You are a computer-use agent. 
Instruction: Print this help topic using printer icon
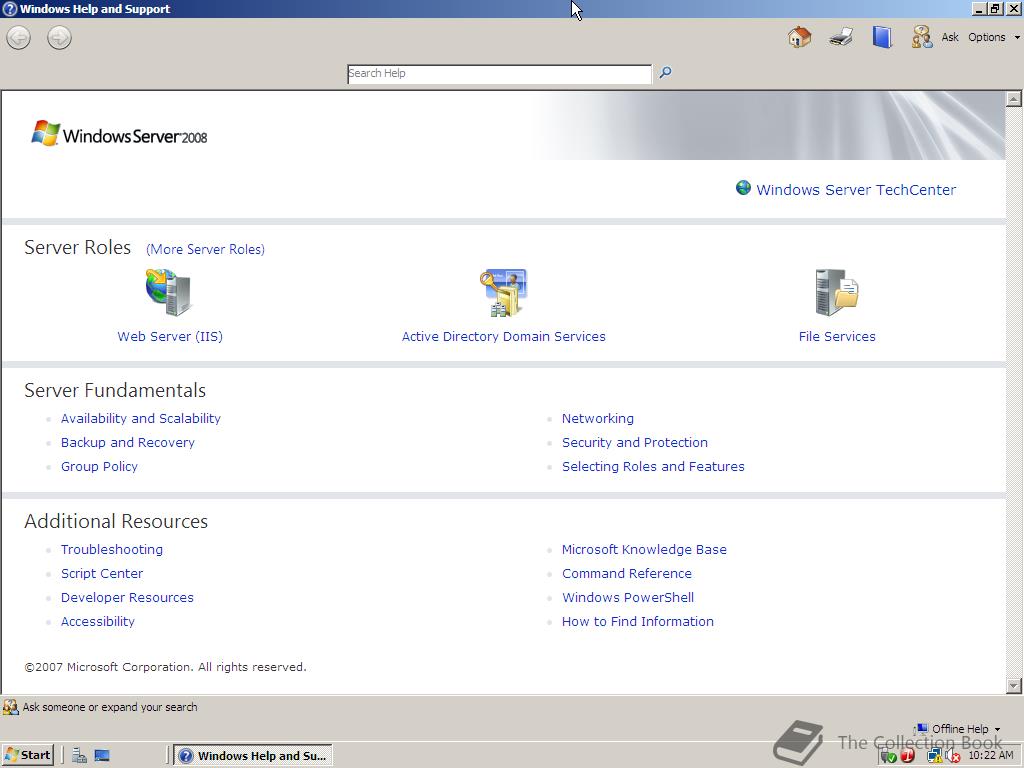point(841,37)
